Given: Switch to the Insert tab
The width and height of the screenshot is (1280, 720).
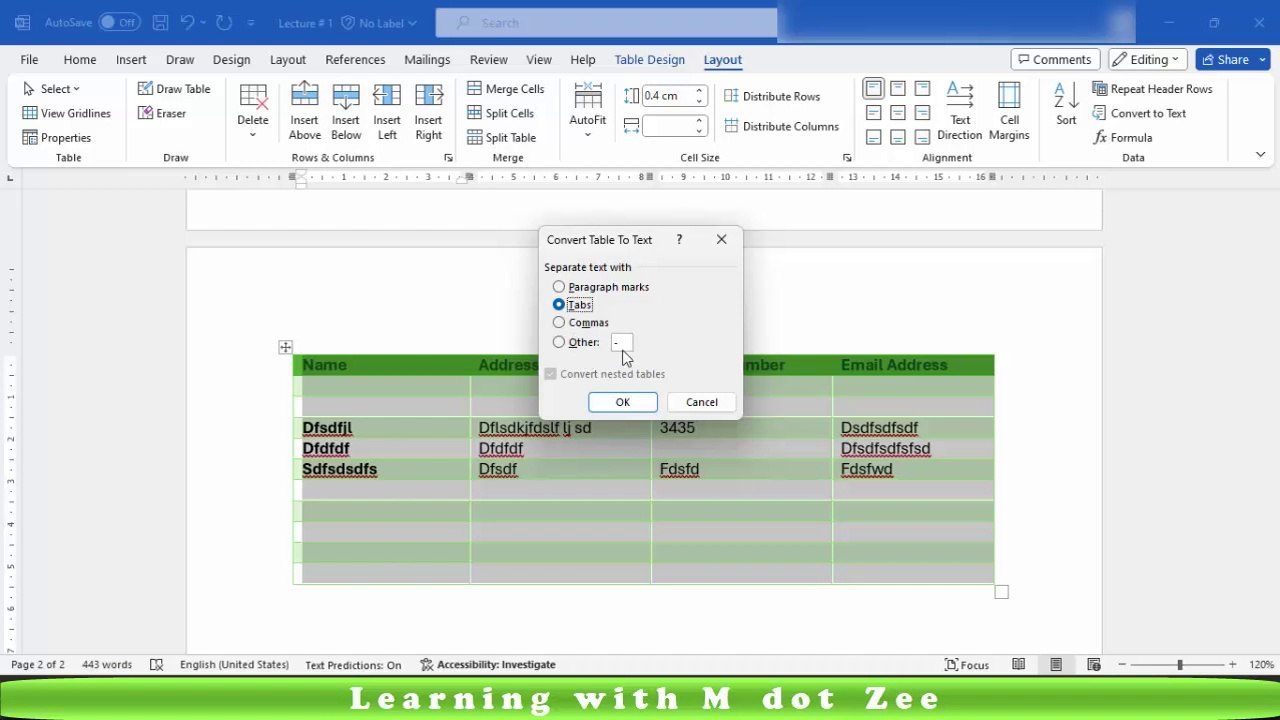Looking at the screenshot, I should click(x=131, y=59).
